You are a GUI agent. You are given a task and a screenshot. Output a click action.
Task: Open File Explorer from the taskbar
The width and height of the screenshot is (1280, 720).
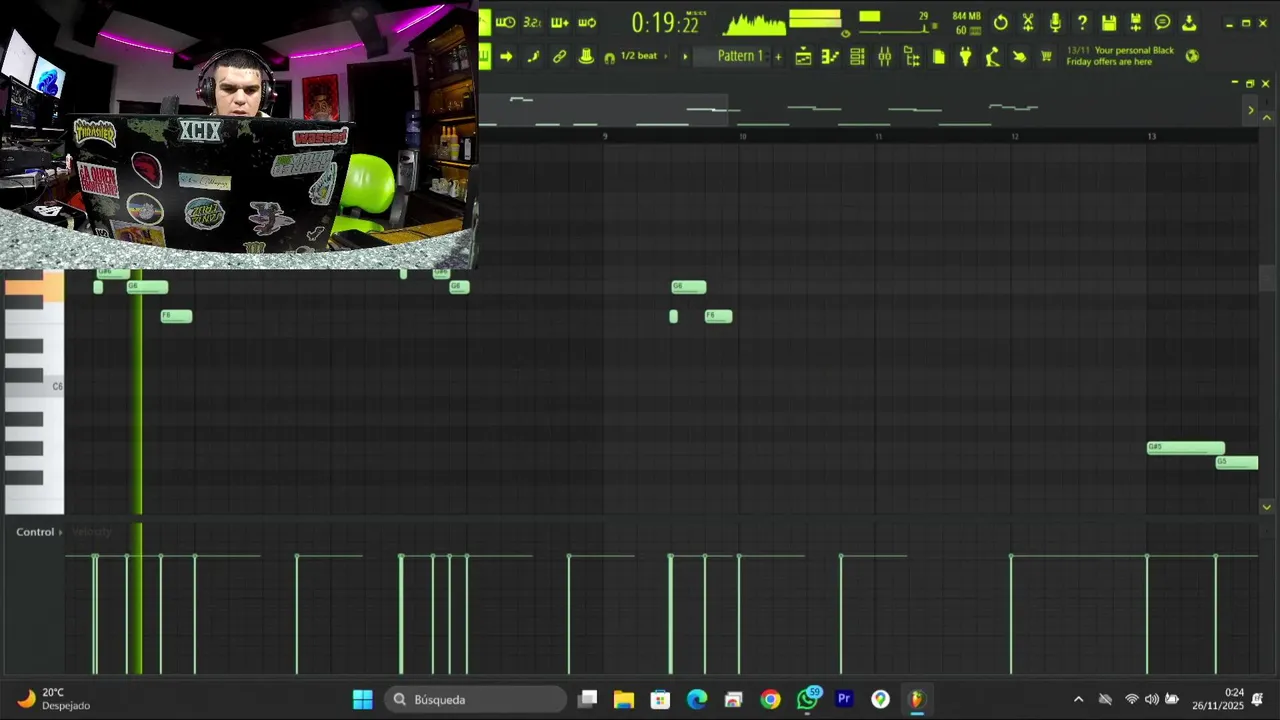[624, 699]
